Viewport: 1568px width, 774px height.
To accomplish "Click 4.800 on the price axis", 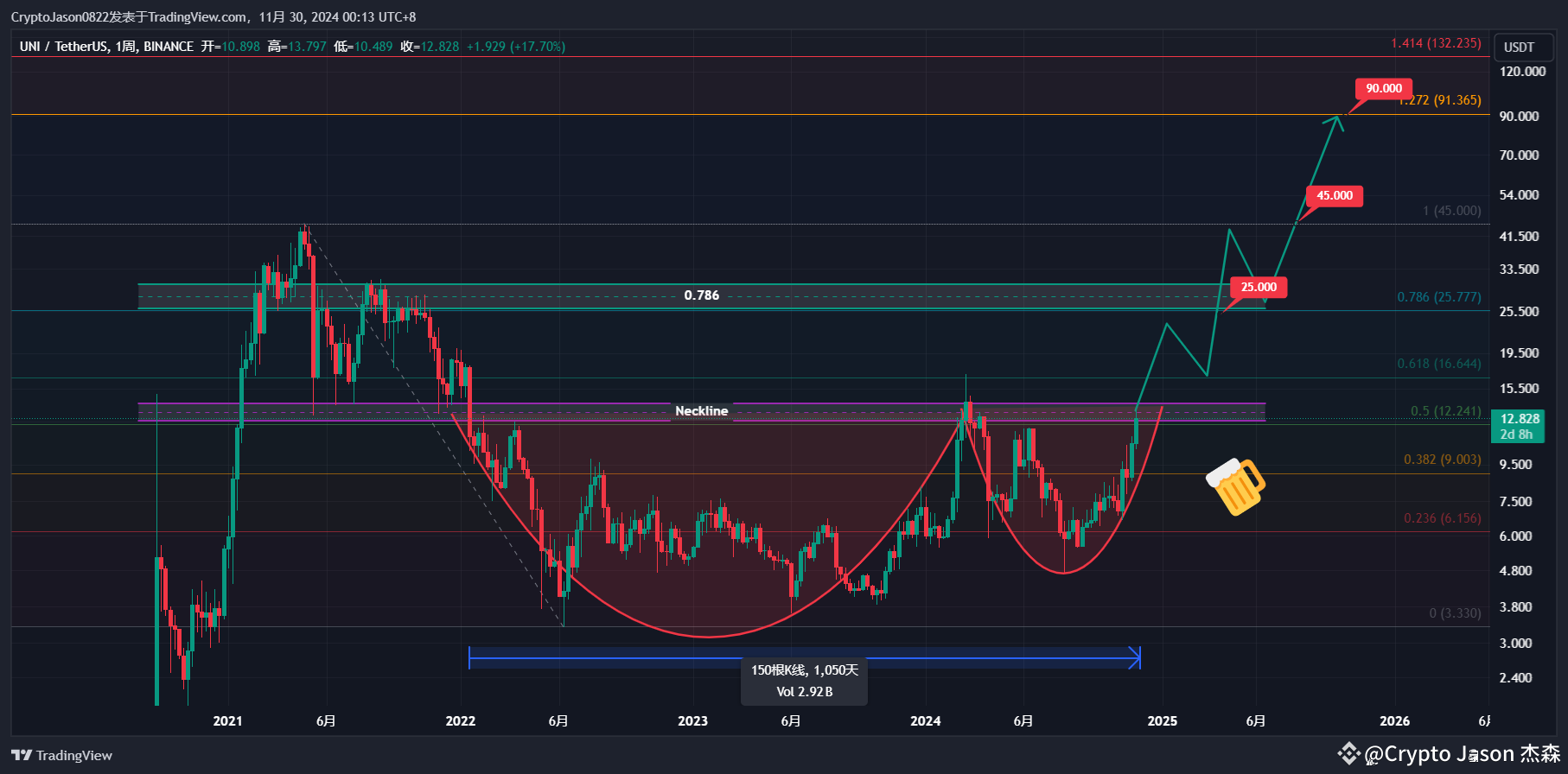I will (1516, 571).
